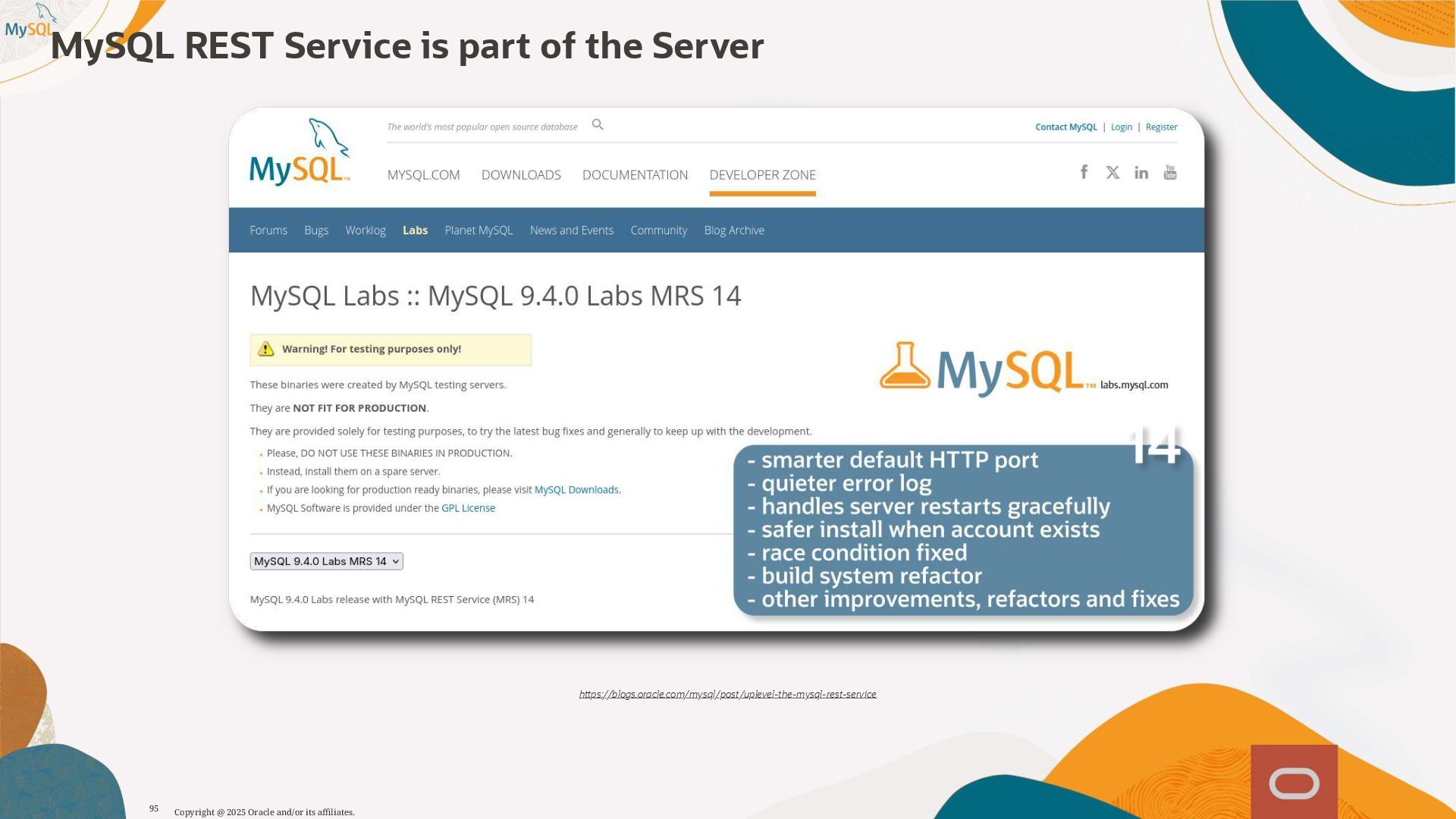Click the red Oracle logo square

click(1294, 782)
